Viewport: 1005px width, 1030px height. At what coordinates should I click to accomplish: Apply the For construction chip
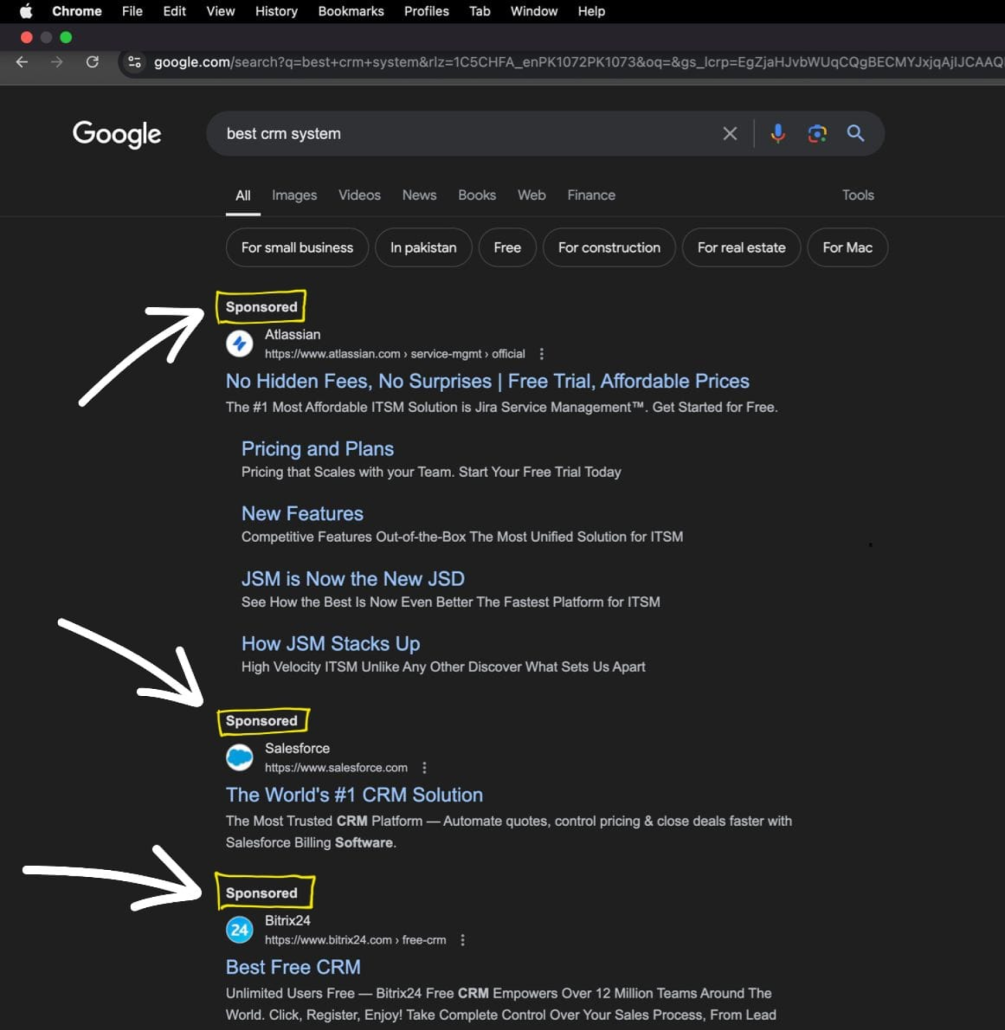click(609, 248)
